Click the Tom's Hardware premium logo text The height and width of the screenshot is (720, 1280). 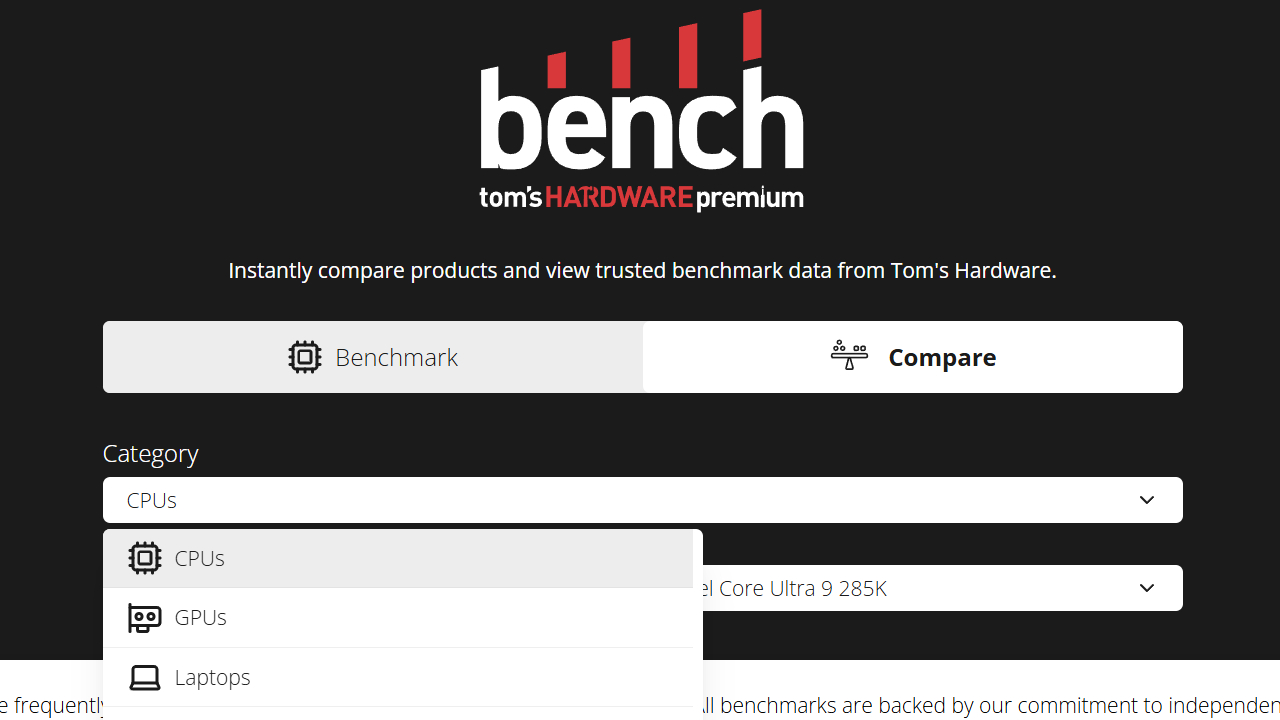point(641,197)
